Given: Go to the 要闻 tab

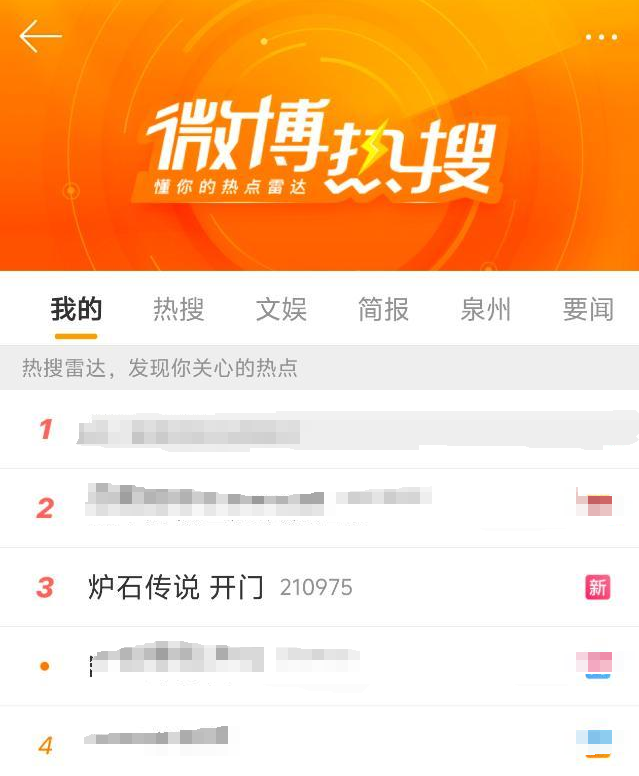Looking at the screenshot, I should pyautogui.click(x=588, y=309).
